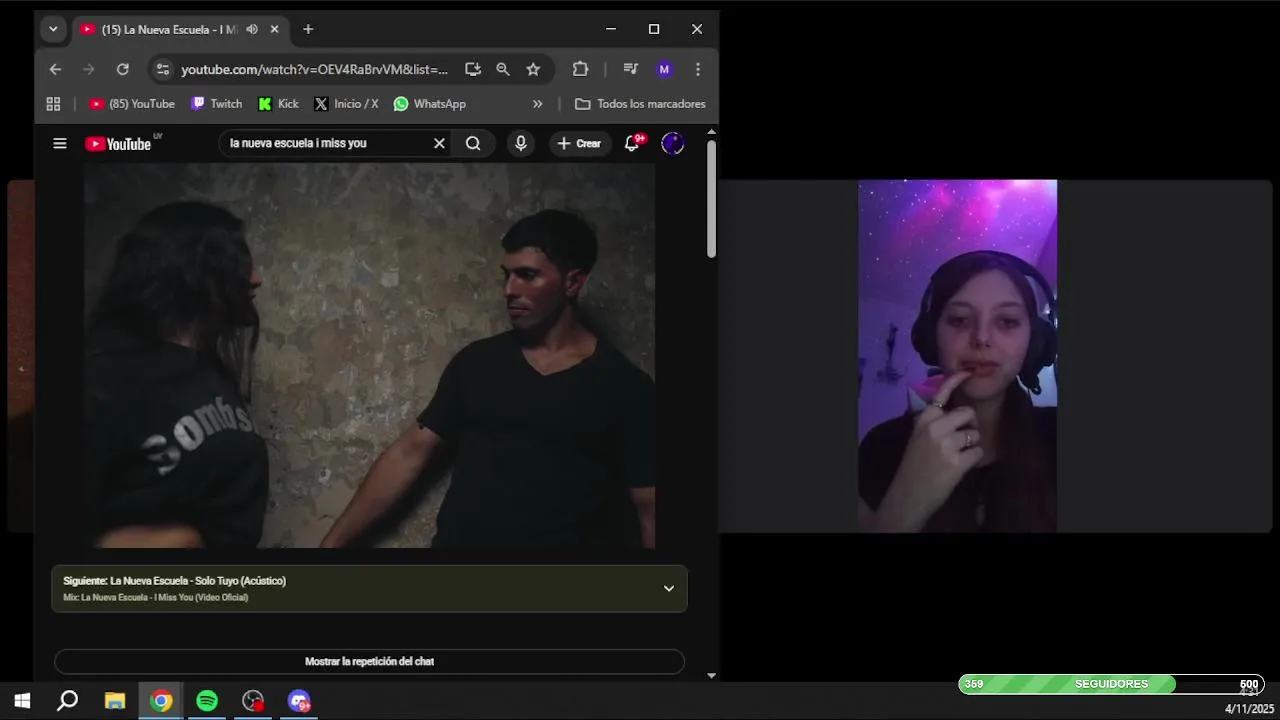The width and height of the screenshot is (1280, 720).
Task: Open the Twitch bookmark
Action: tap(217, 104)
